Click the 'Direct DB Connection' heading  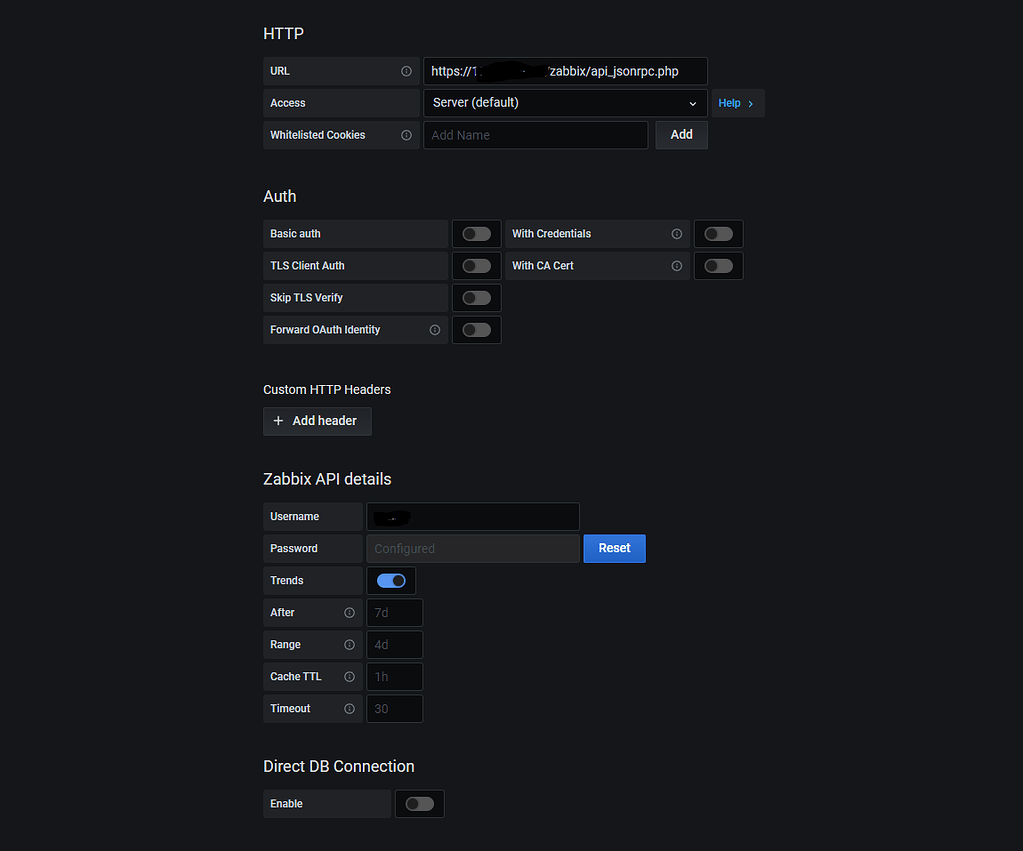tap(339, 766)
